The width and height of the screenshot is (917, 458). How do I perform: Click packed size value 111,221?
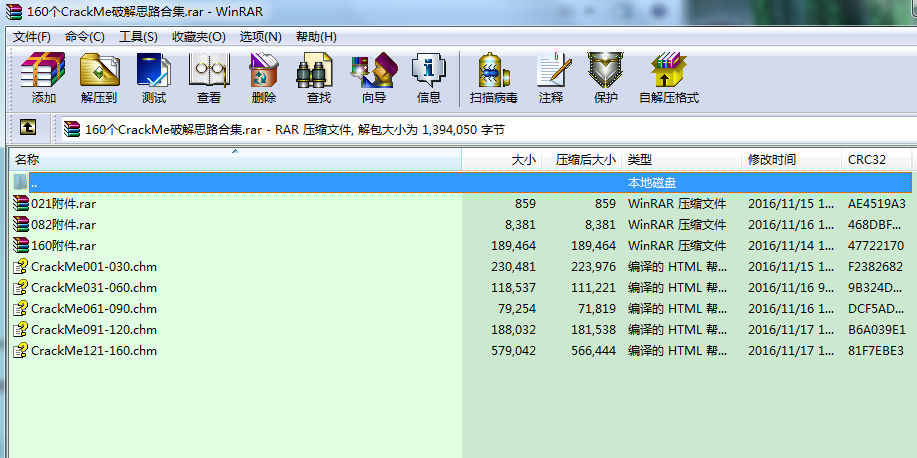pos(592,288)
